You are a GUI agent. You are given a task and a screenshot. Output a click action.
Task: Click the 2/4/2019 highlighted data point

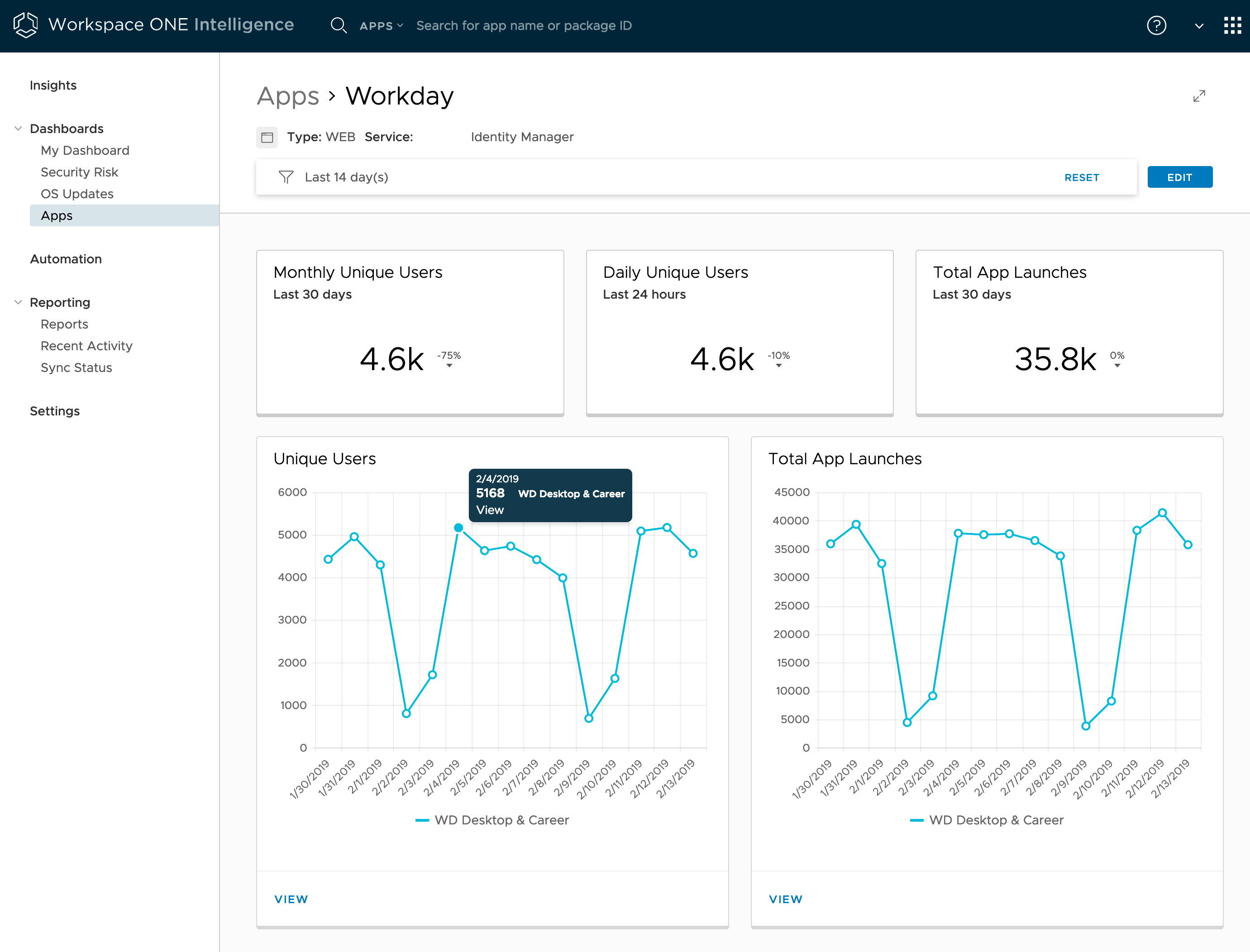[458, 528]
